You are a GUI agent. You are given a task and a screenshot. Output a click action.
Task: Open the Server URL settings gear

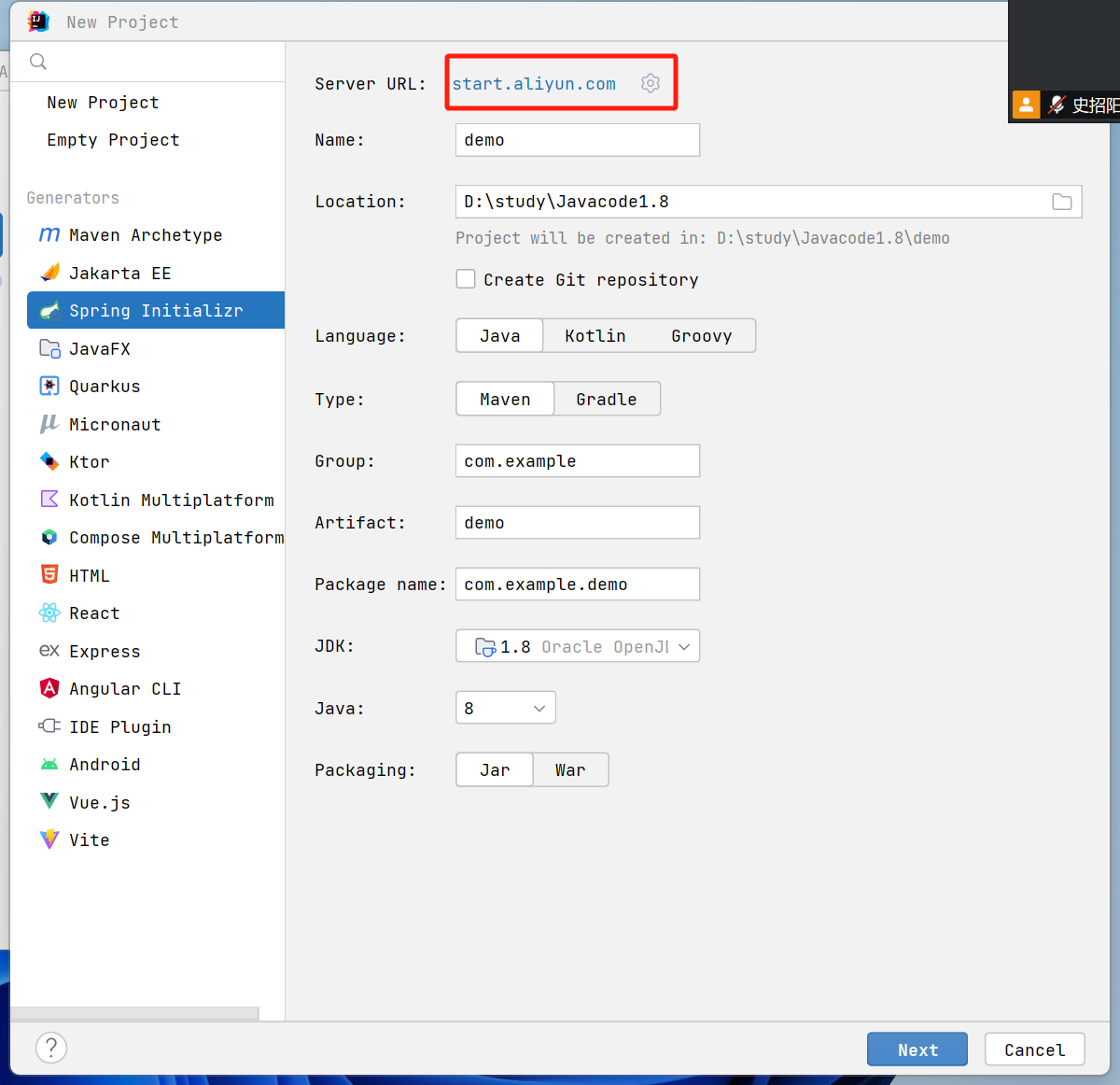[651, 83]
